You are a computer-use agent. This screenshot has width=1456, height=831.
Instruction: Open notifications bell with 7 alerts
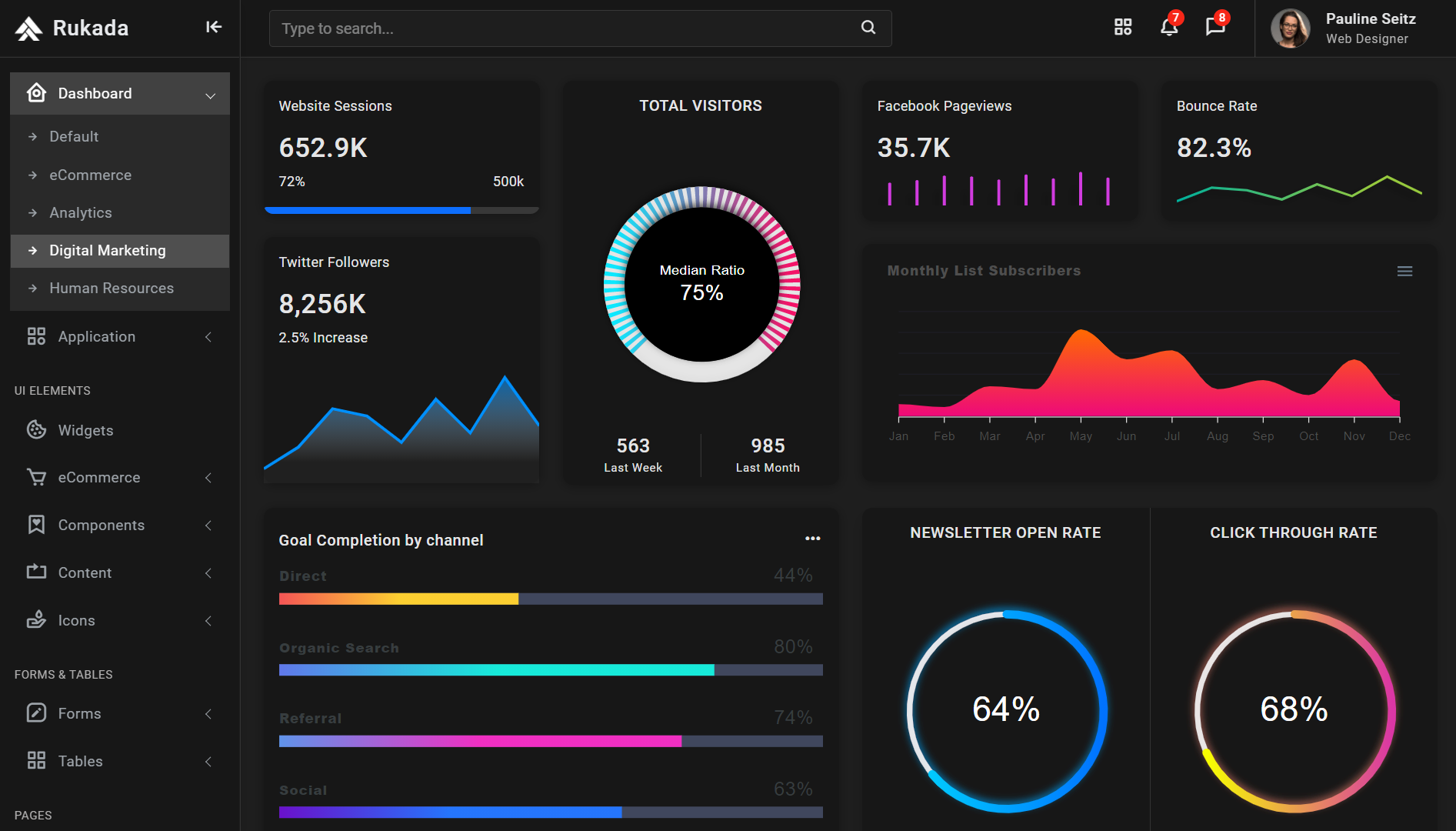tap(1168, 28)
